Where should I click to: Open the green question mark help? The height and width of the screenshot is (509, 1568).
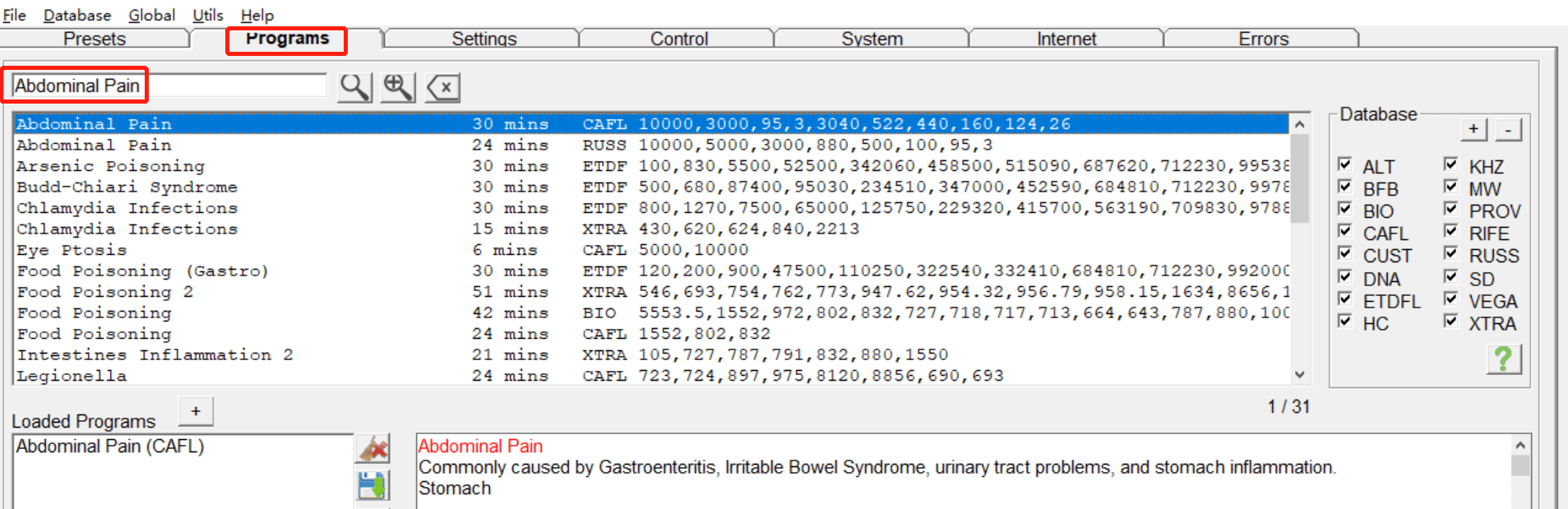tap(1503, 359)
